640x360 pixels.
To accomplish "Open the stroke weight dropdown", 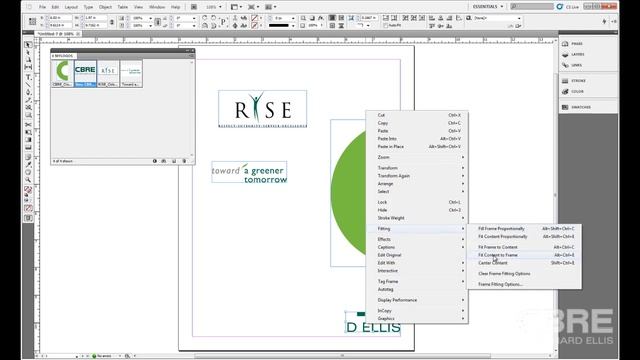I will pyautogui.click(x=293, y=18).
